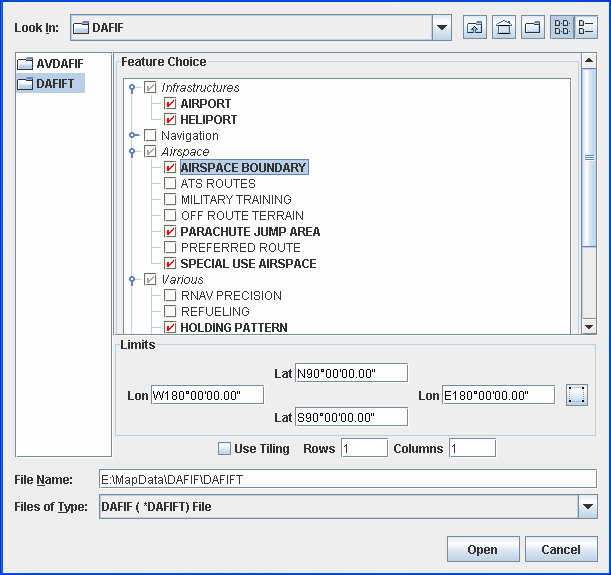Enable the ATS ROUTES checkbox
The height and width of the screenshot is (575, 611).
pyautogui.click(x=170, y=184)
